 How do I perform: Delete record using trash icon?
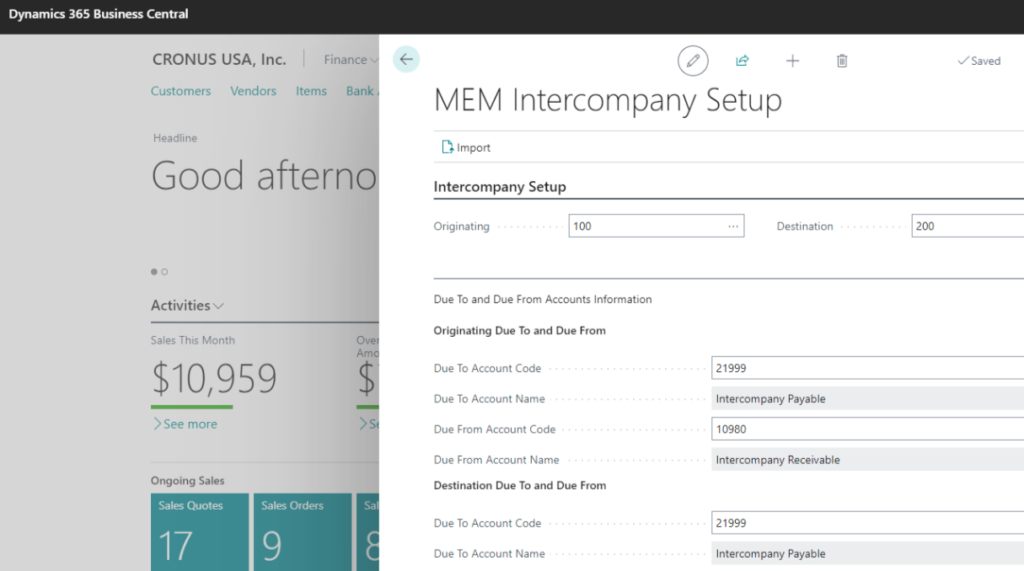[842, 61]
